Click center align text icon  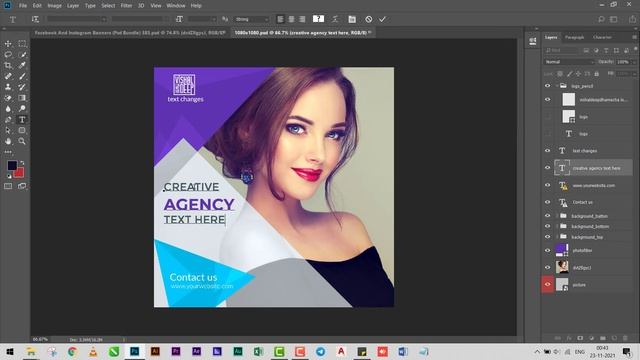(x=291, y=19)
